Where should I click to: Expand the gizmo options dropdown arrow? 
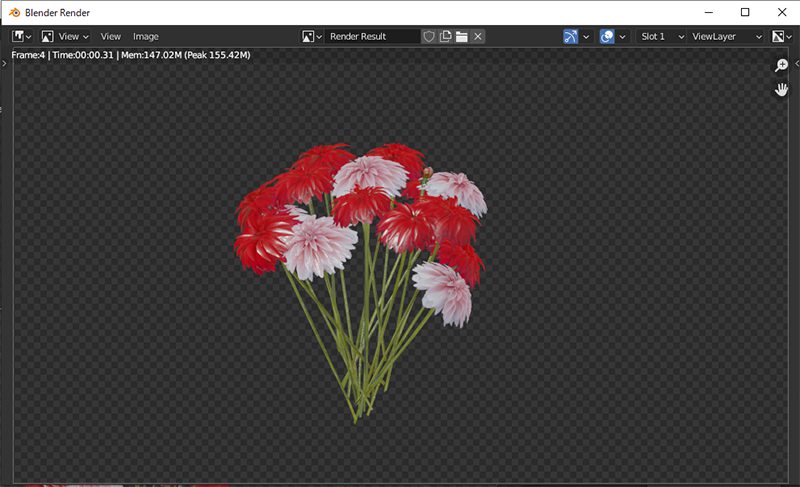tap(587, 36)
